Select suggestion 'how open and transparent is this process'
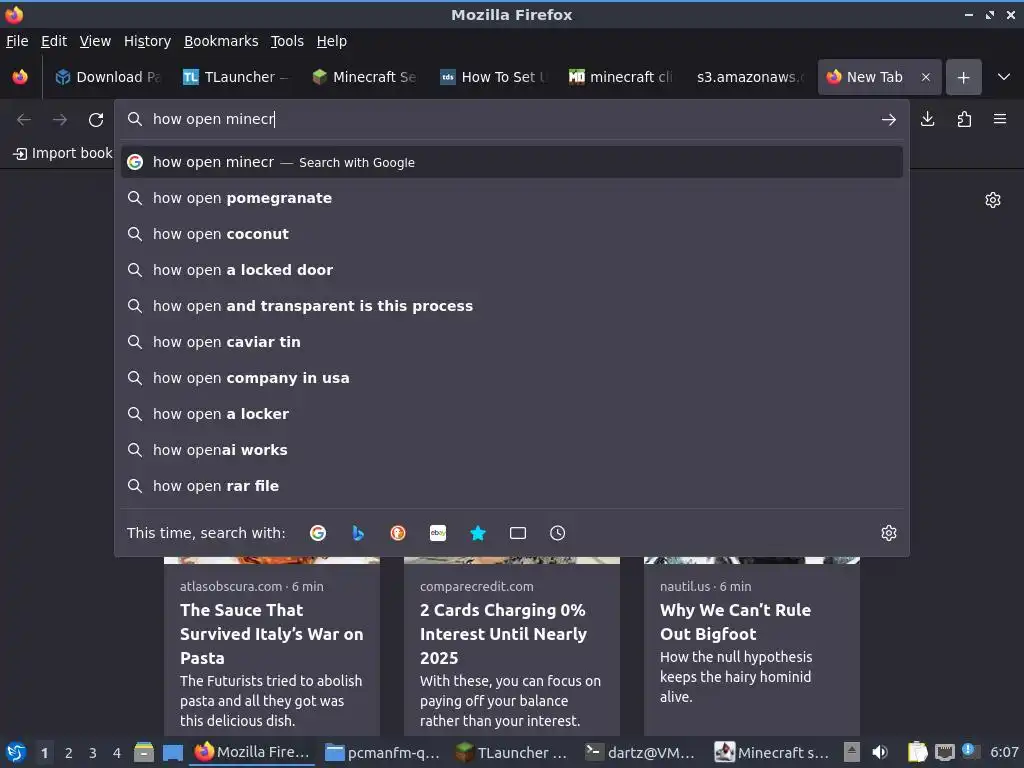Image resolution: width=1024 pixels, height=768 pixels. pos(511,306)
